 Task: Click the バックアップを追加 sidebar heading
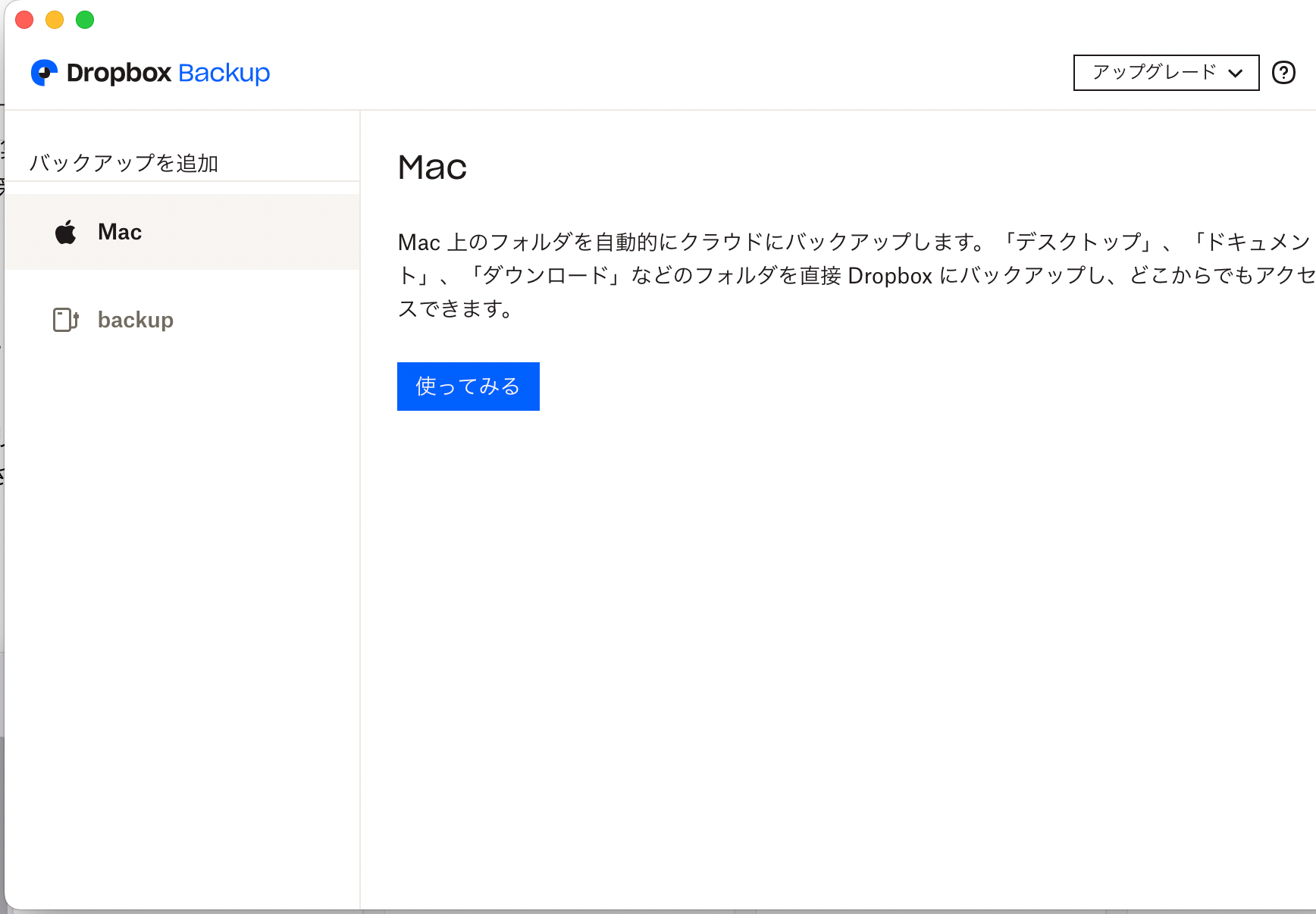[124, 163]
